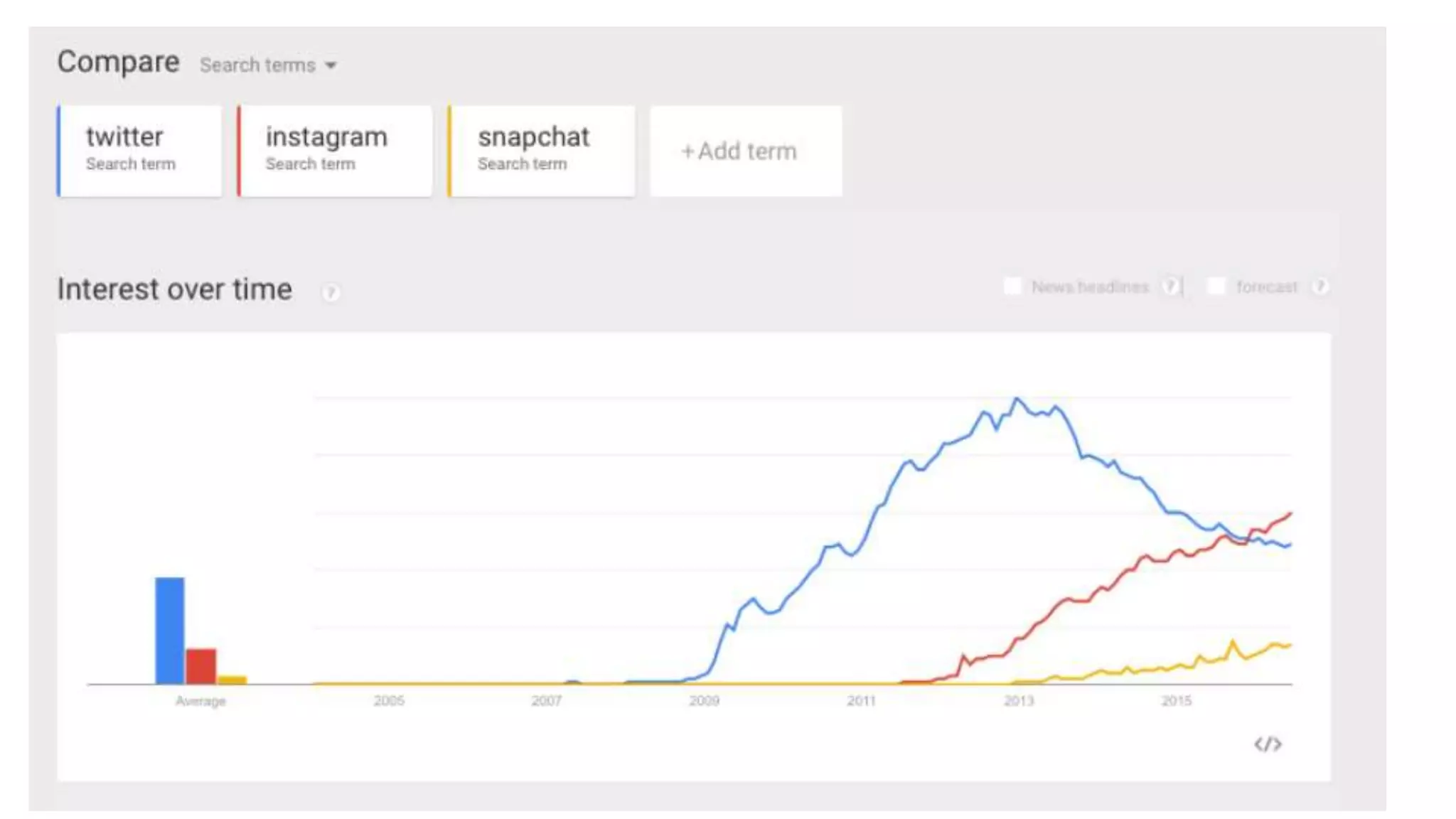Click the 2009 year label on axis
Viewport: 1456px width, 819px height.
704,701
